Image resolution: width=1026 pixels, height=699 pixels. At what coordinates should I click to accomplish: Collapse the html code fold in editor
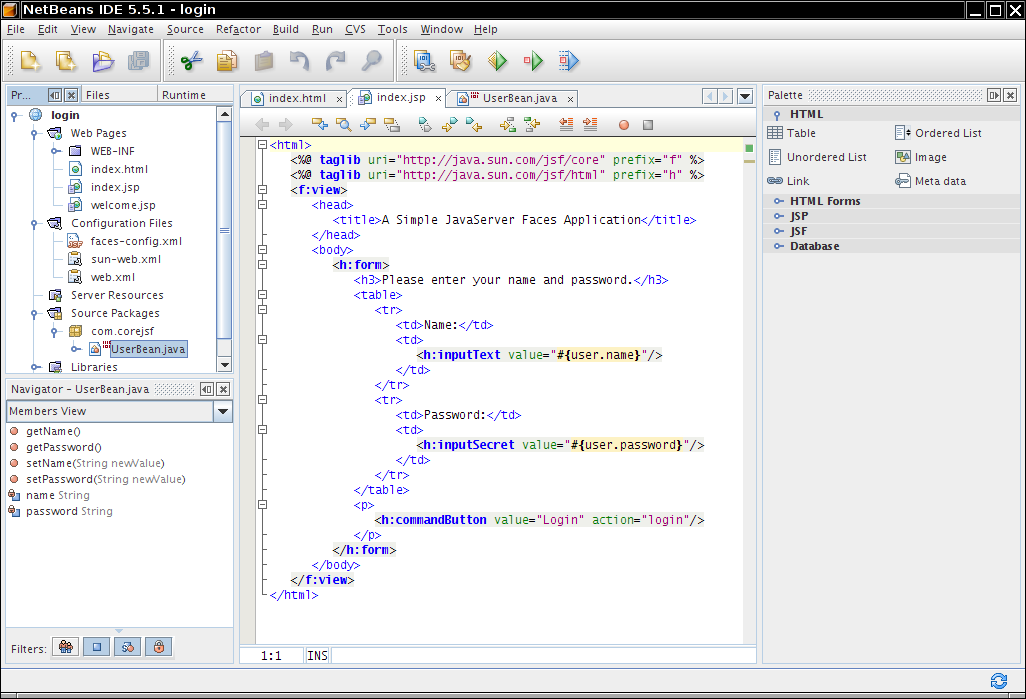click(262, 145)
